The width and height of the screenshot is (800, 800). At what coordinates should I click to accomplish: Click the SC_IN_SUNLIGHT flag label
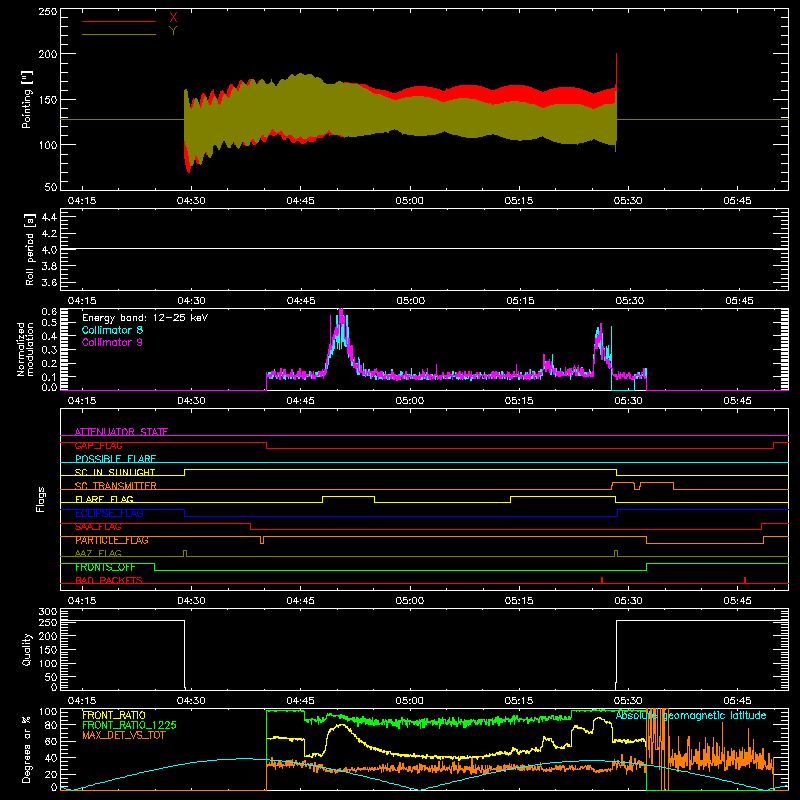point(115,472)
